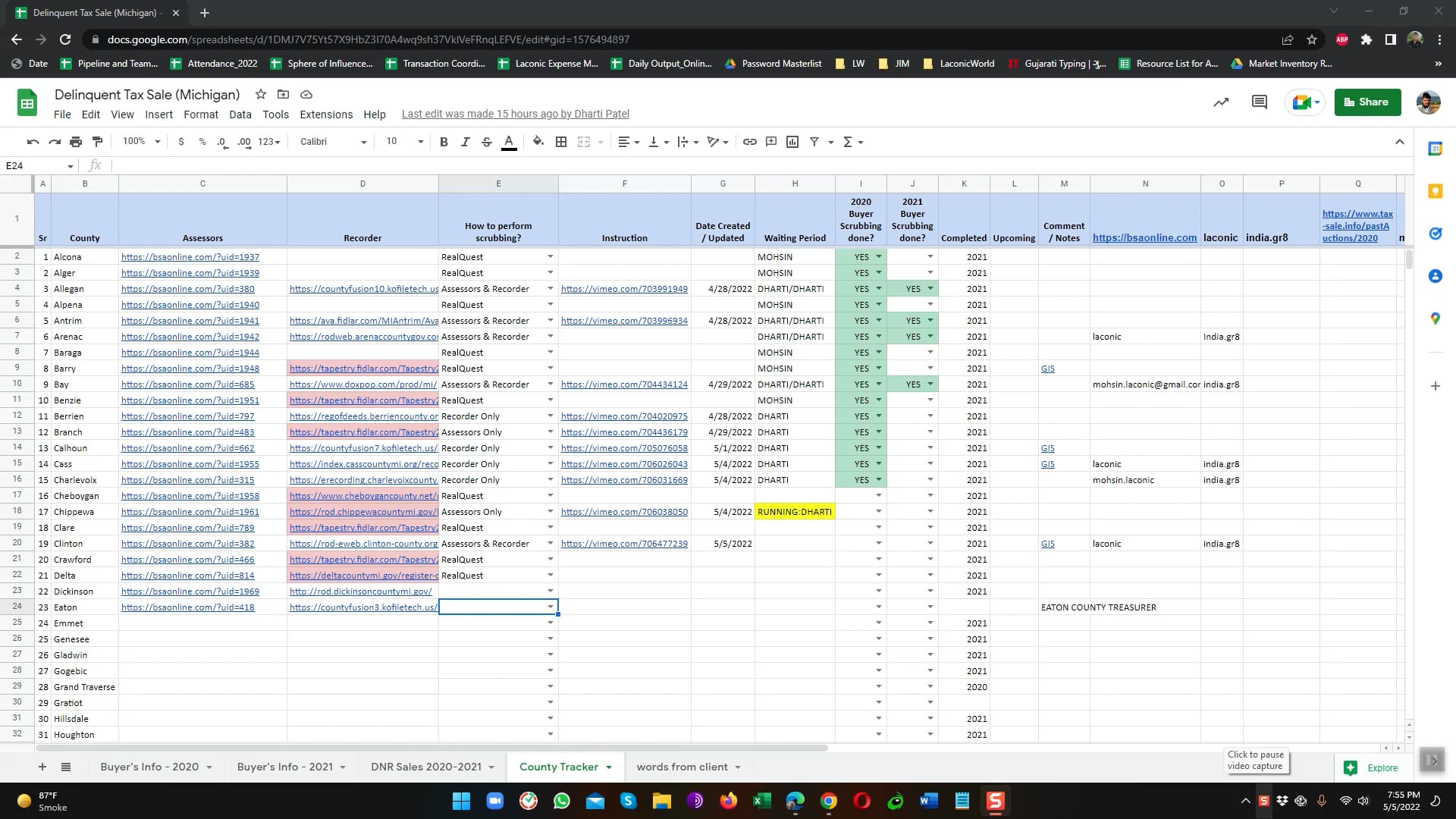
Task: Open comment history icon
Action: click(1259, 102)
